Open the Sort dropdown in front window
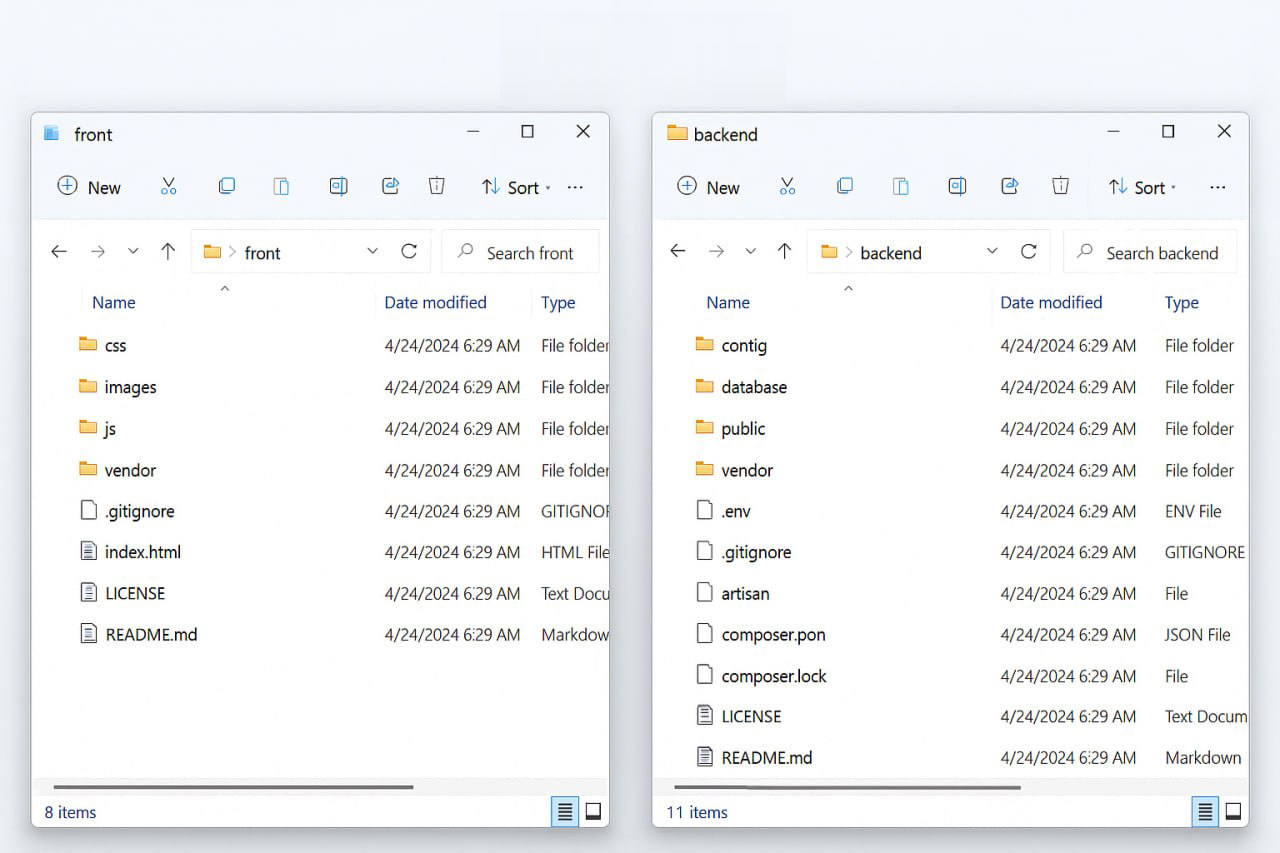 pos(515,187)
